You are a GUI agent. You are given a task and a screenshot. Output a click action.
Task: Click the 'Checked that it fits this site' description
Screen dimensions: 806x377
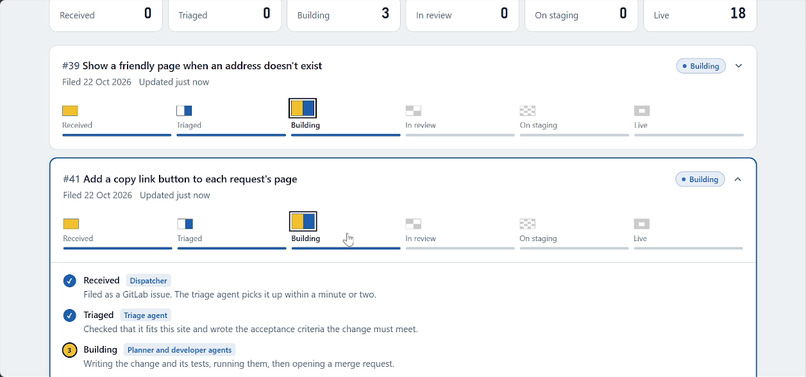pyautogui.click(x=250, y=329)
